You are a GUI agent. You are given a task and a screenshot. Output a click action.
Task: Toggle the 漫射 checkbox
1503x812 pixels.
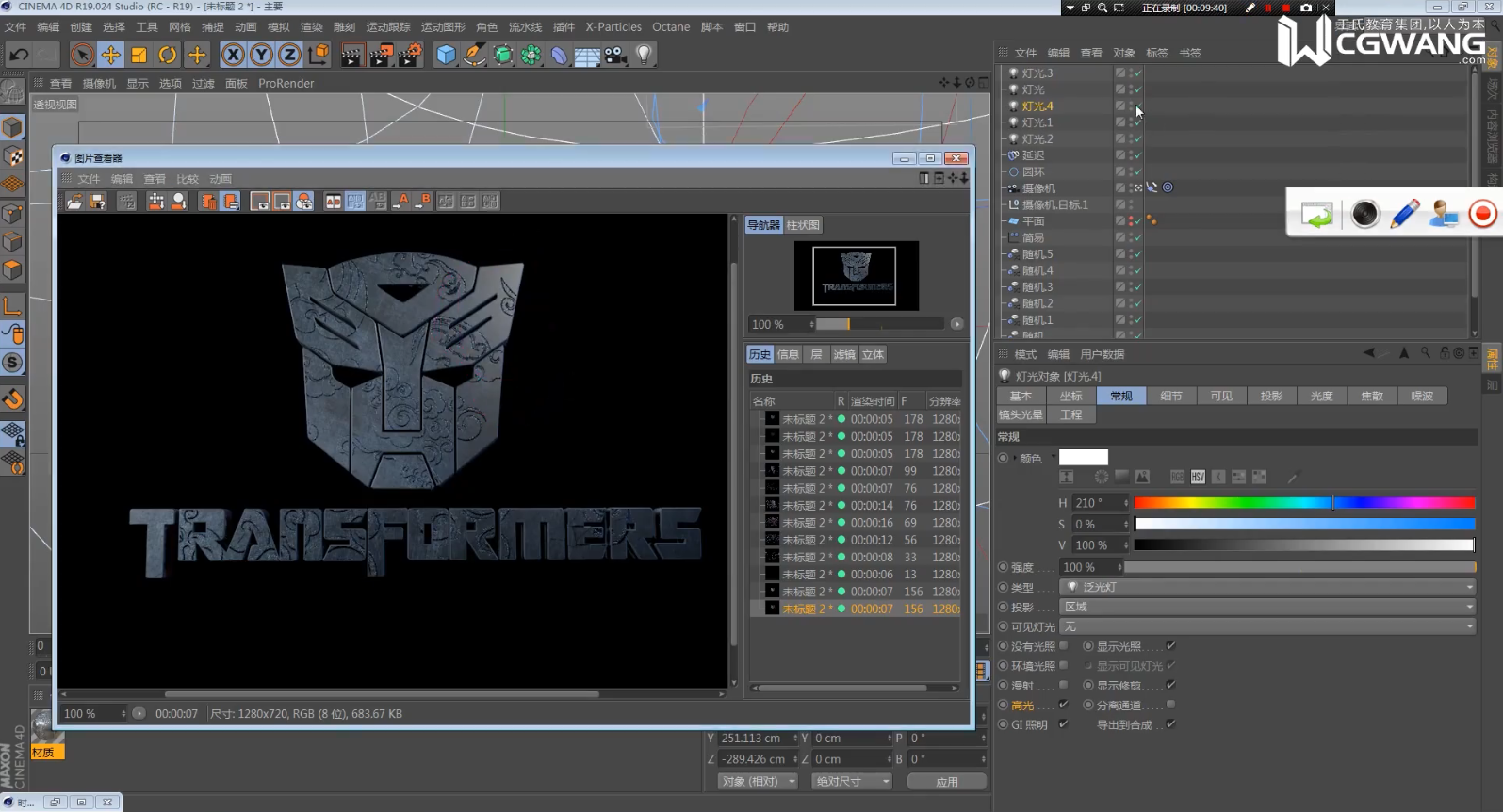click(x=1064, y=686)
